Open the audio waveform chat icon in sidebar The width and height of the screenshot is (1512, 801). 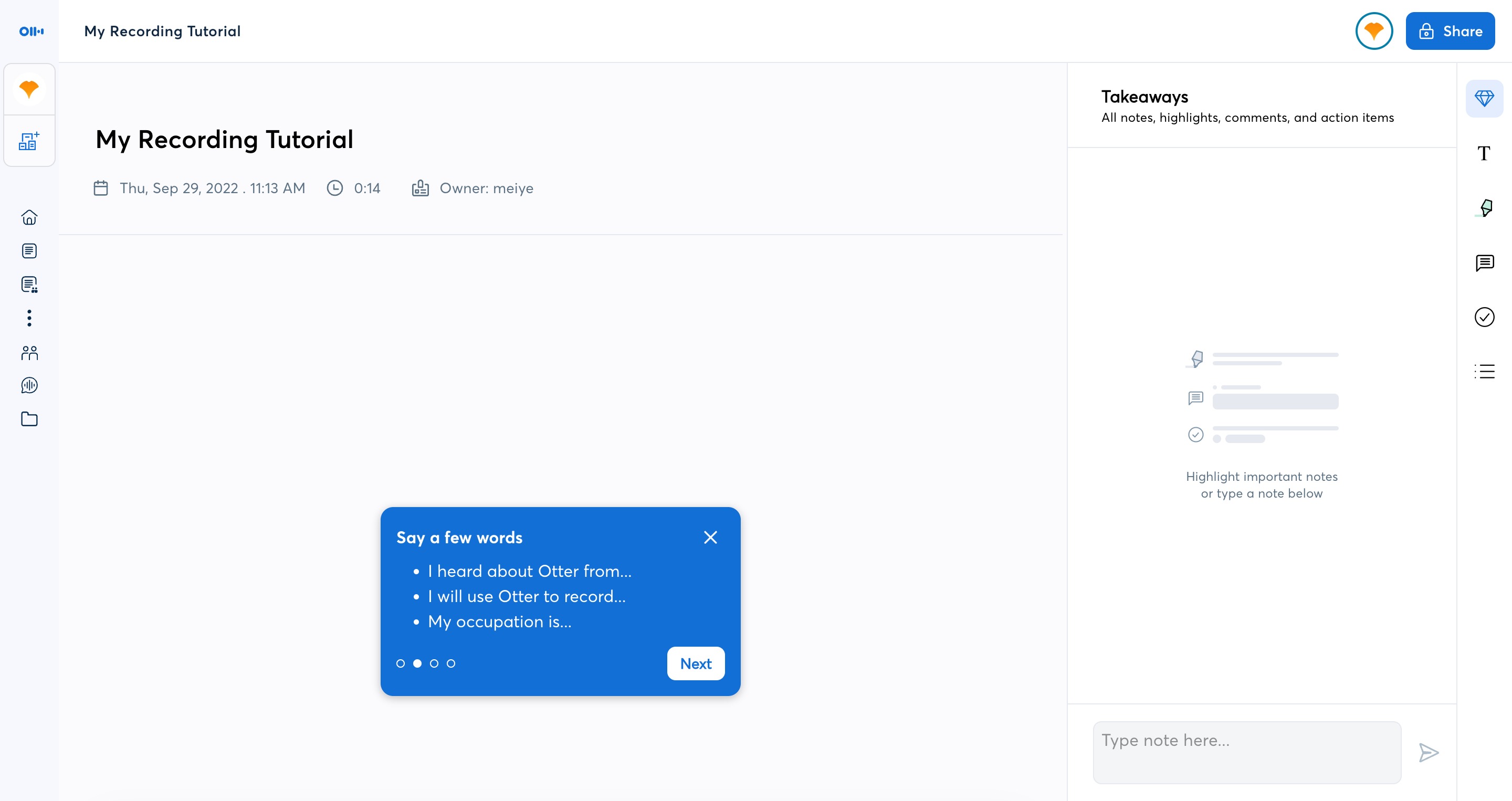click(x=29, y=385)
